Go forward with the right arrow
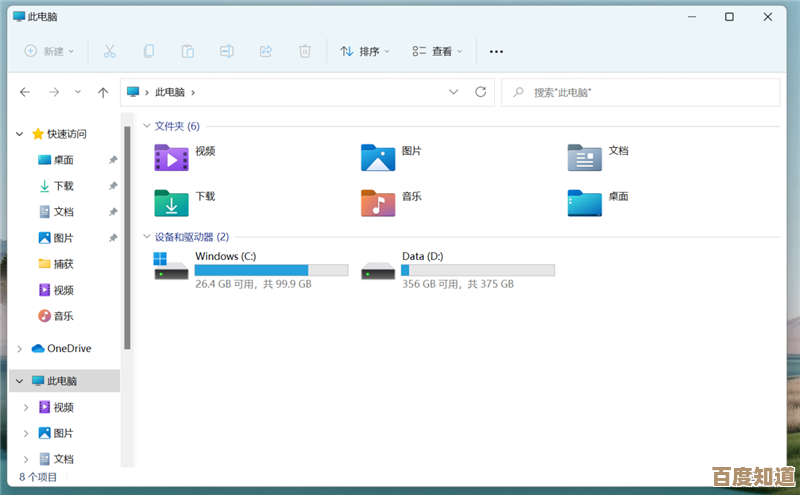This screenshot has height=495, width=800. (54, 92)
